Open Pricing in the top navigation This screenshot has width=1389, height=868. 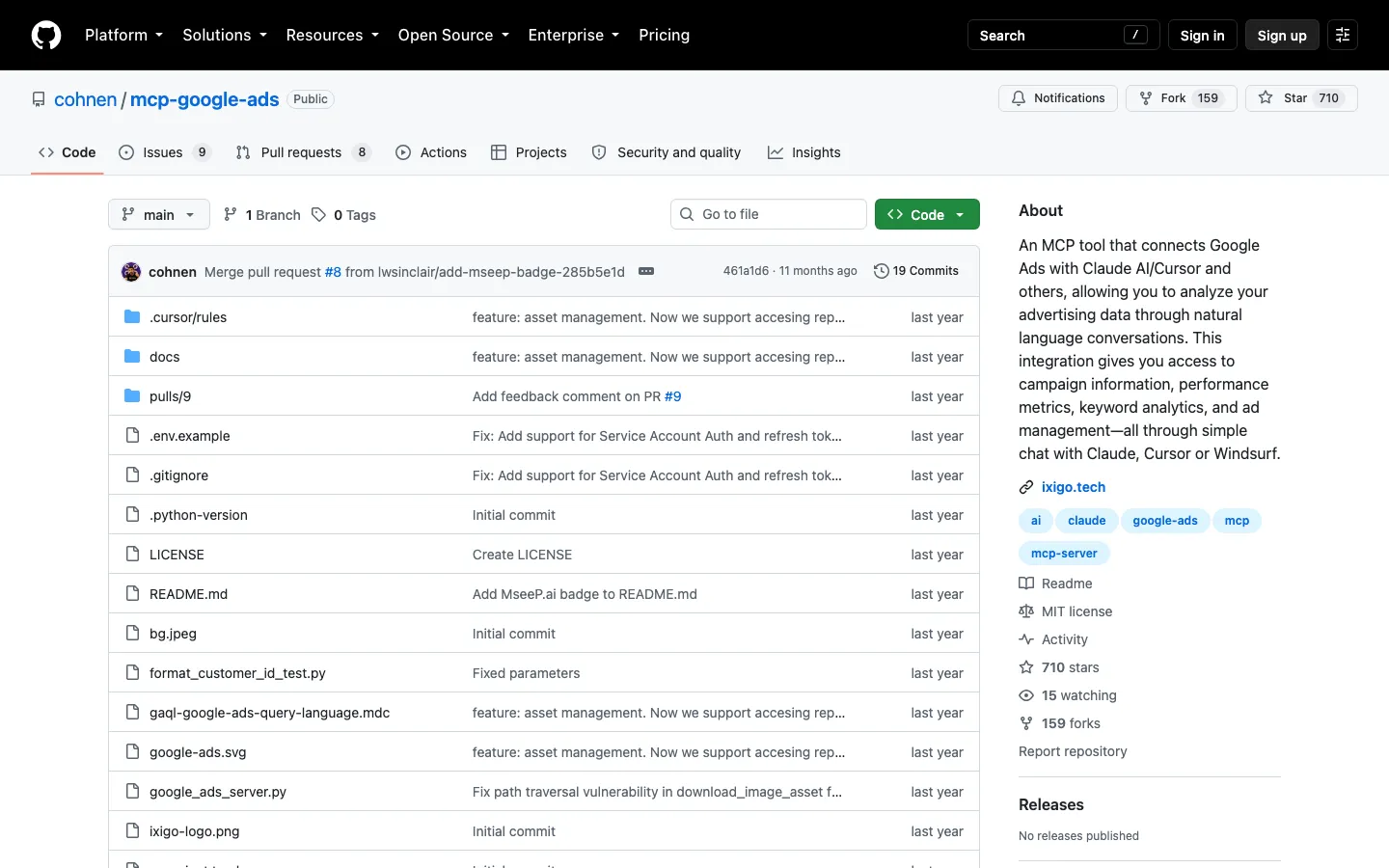[x=664, y=35]
